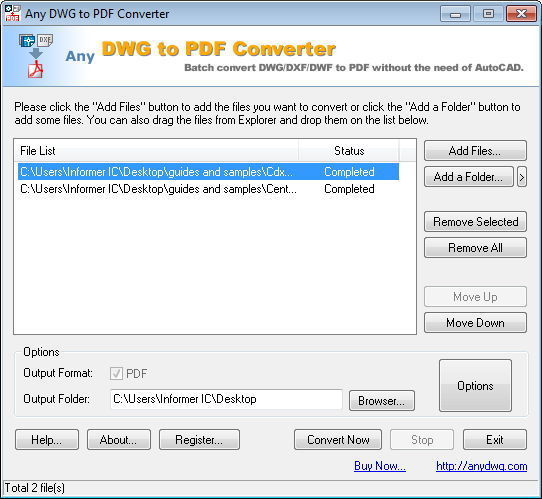Open the Help dialog

tap(47, 440)
